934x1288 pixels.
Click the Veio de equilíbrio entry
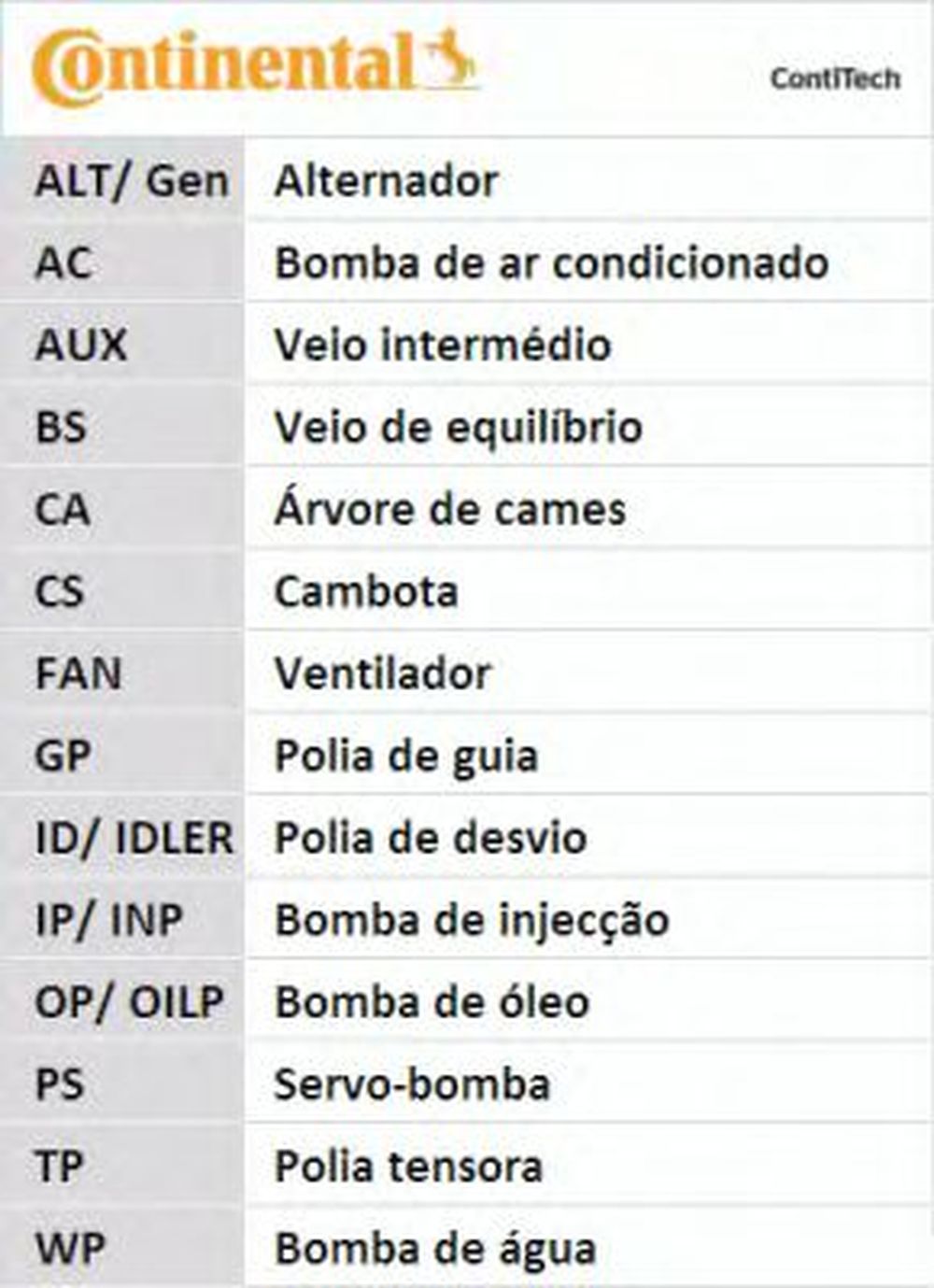click(x=458, y=428)
